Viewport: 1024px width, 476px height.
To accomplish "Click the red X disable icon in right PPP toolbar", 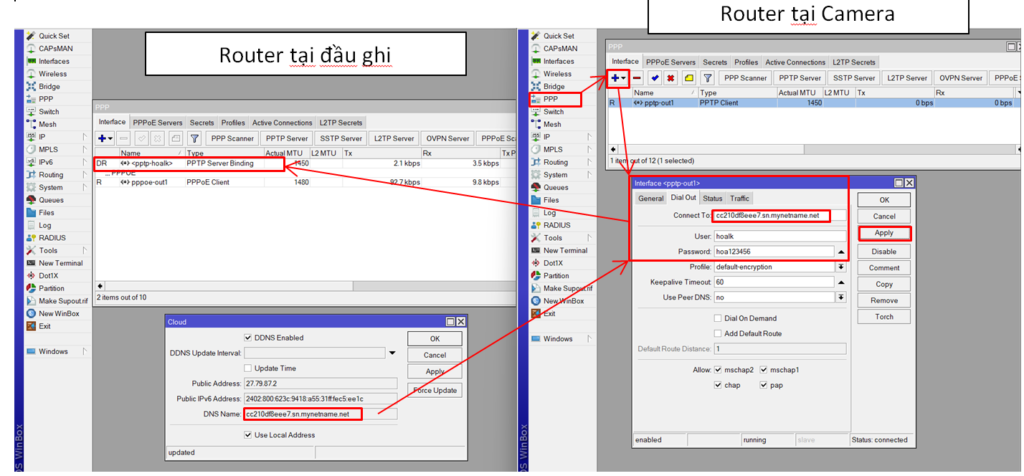I will click(x=670, y=78).
